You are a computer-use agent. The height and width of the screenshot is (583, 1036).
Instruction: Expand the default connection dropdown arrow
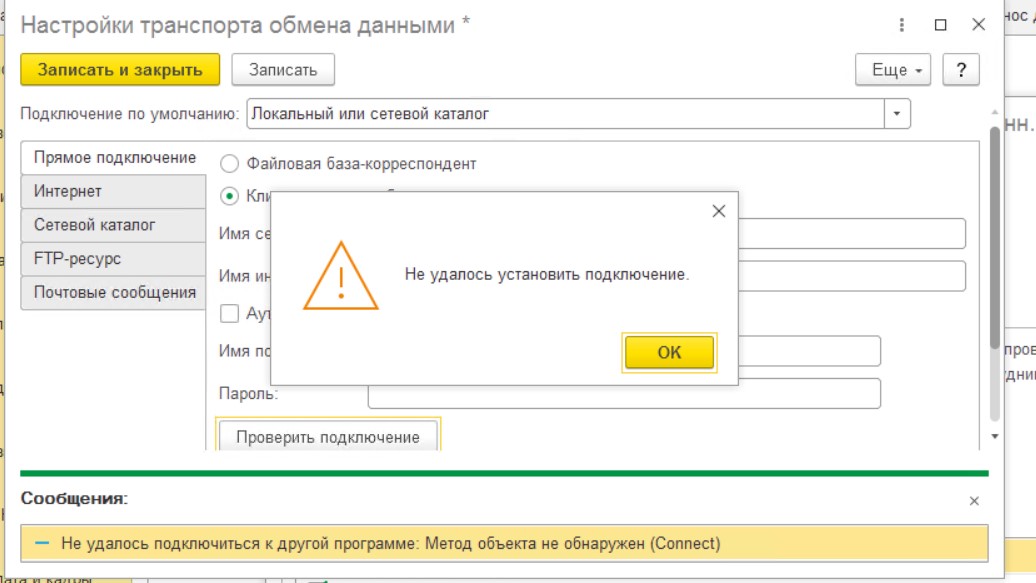pyautogui.click(x=897, y=114)
